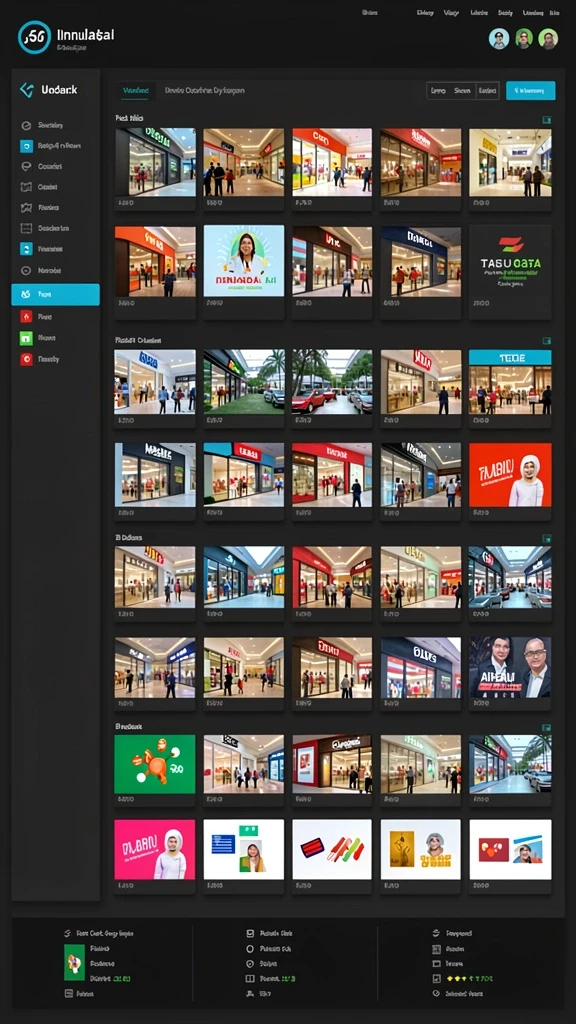
Task: Expand the third gallery section's corner control
Action: [x=547, y=538]
